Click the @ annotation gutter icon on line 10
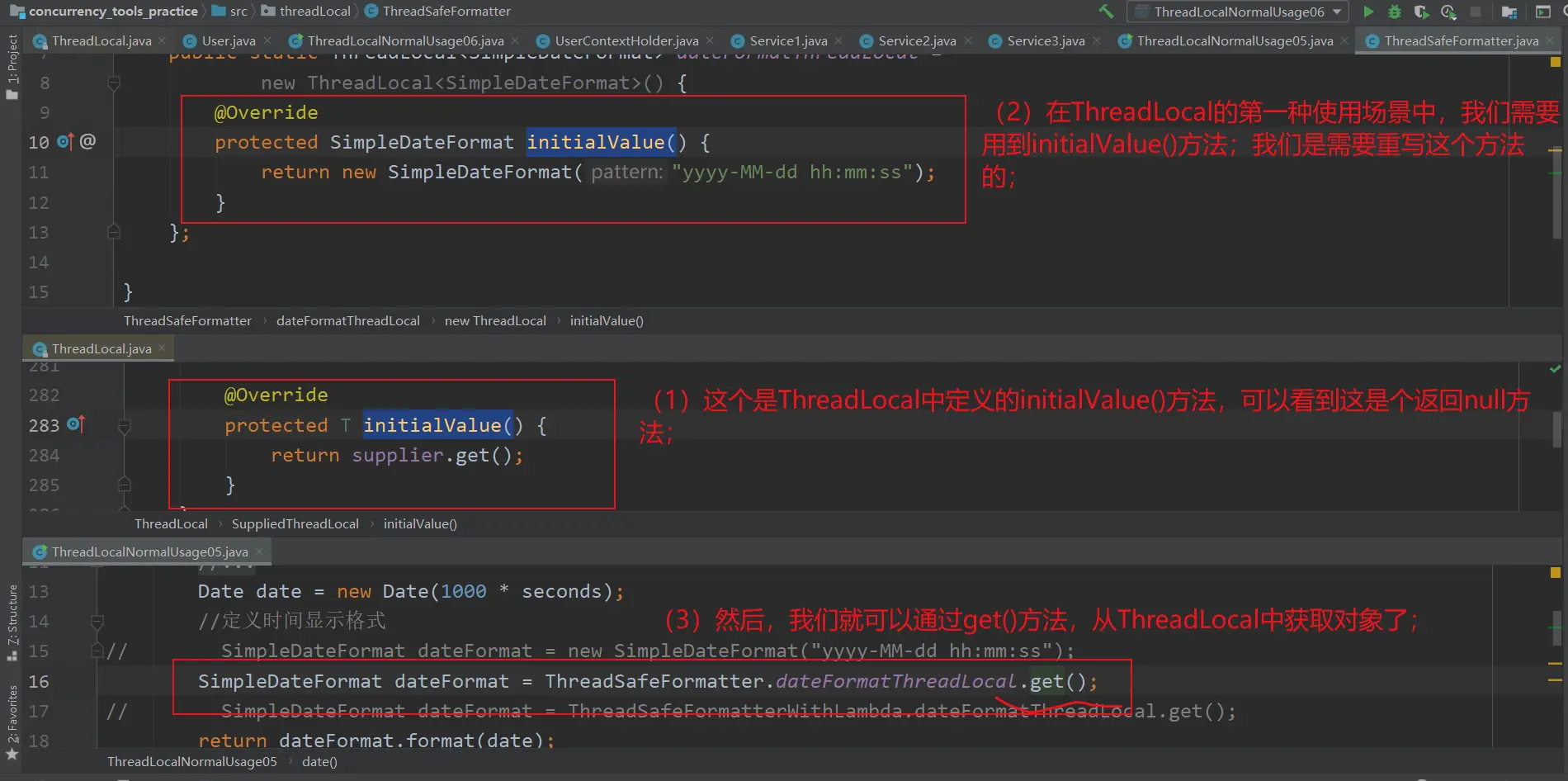 [x=87, y=141]
